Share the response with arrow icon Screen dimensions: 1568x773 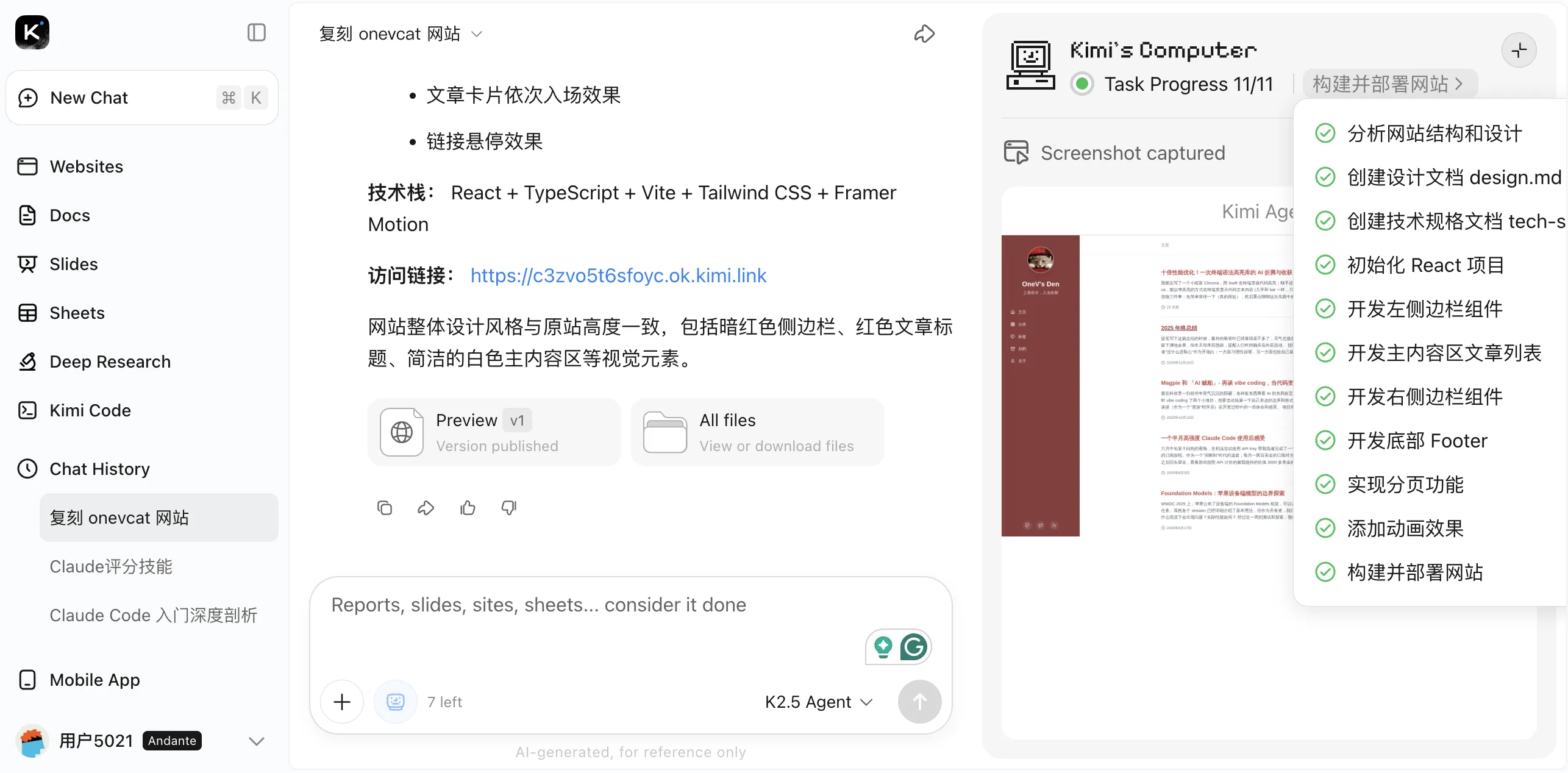pos(426,508)
